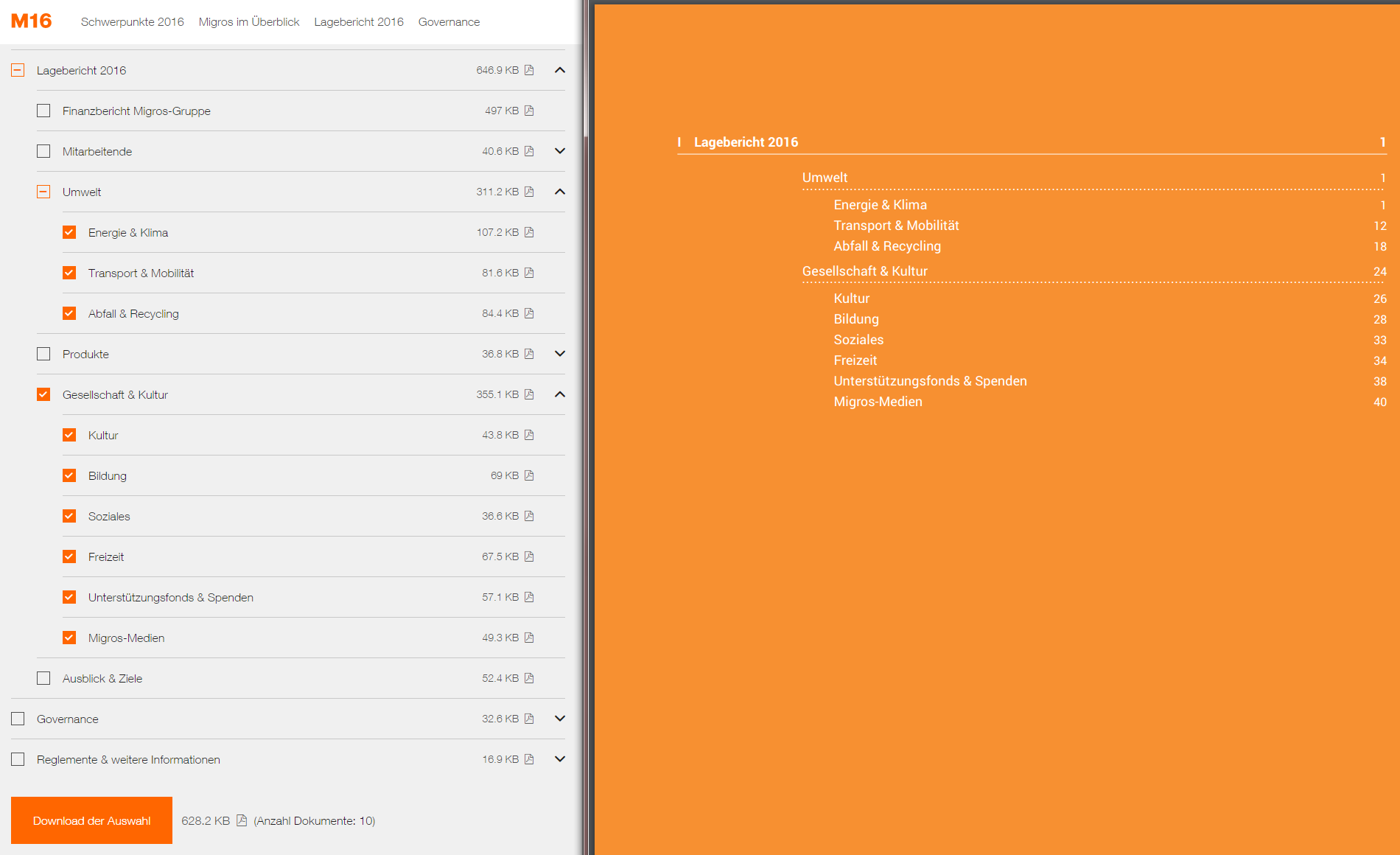
Task: Expand the Governance section
Action: click(x=560, y=719)
